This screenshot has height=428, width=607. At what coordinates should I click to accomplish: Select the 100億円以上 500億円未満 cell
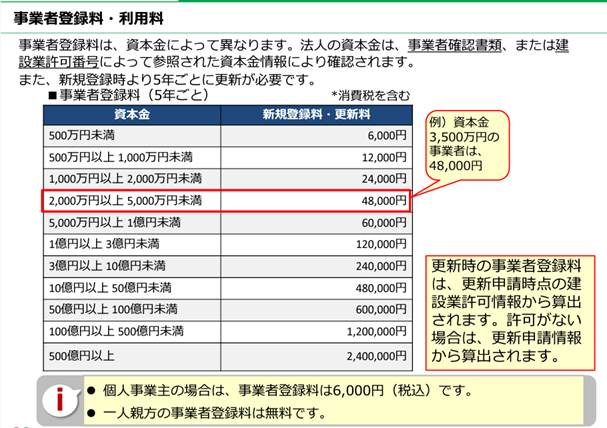point(132,331)
